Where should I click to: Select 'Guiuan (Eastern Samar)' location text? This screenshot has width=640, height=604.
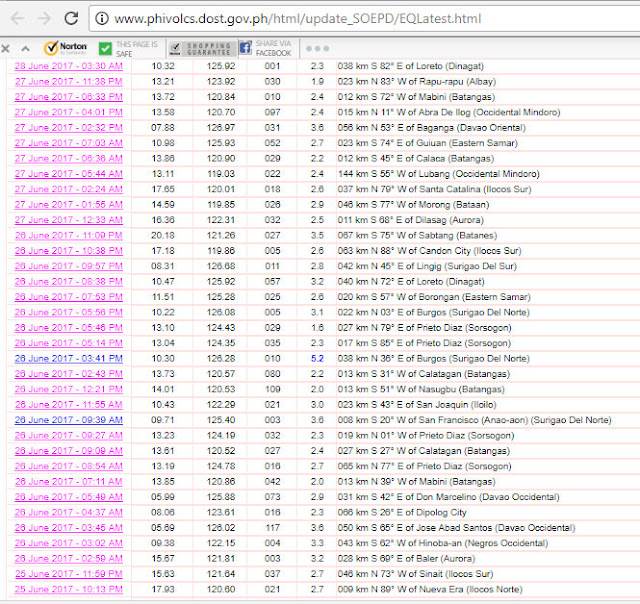coord(467,143)
